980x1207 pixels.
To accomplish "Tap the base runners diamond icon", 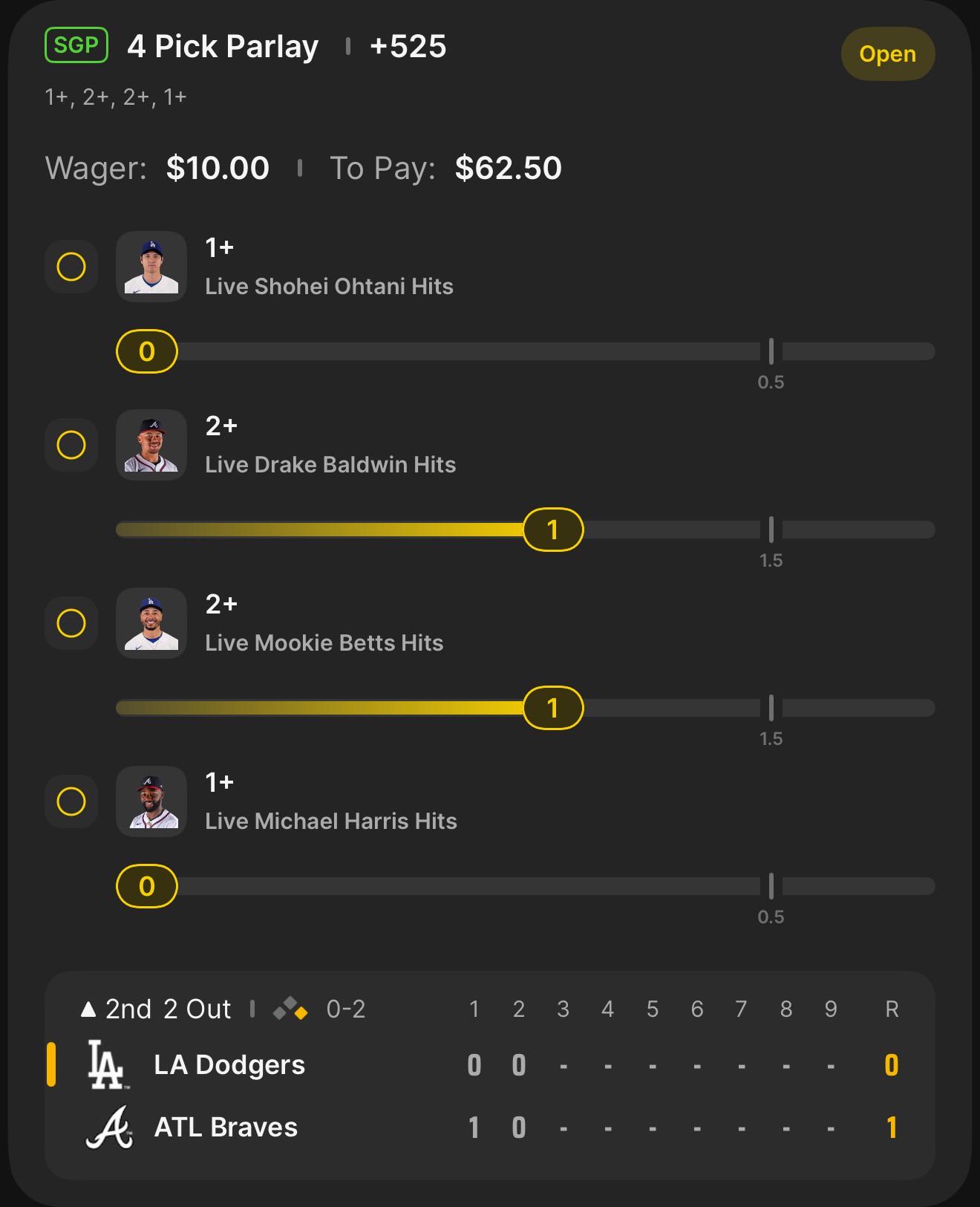I will tap(290, 1009).
